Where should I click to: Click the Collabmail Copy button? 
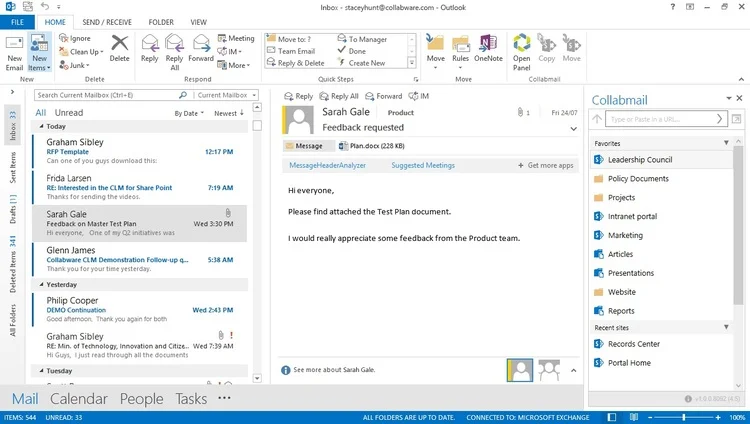pyautogui.click(x=546, y=48)
